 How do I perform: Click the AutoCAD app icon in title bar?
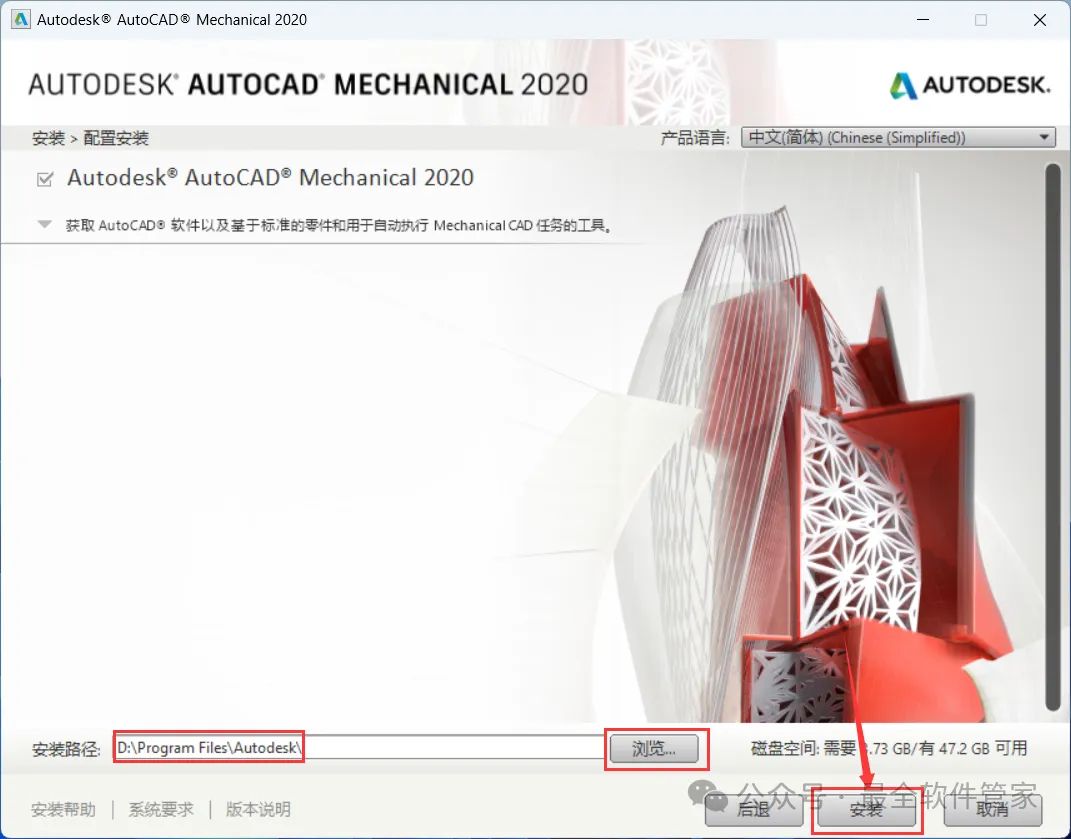(20, 19)
